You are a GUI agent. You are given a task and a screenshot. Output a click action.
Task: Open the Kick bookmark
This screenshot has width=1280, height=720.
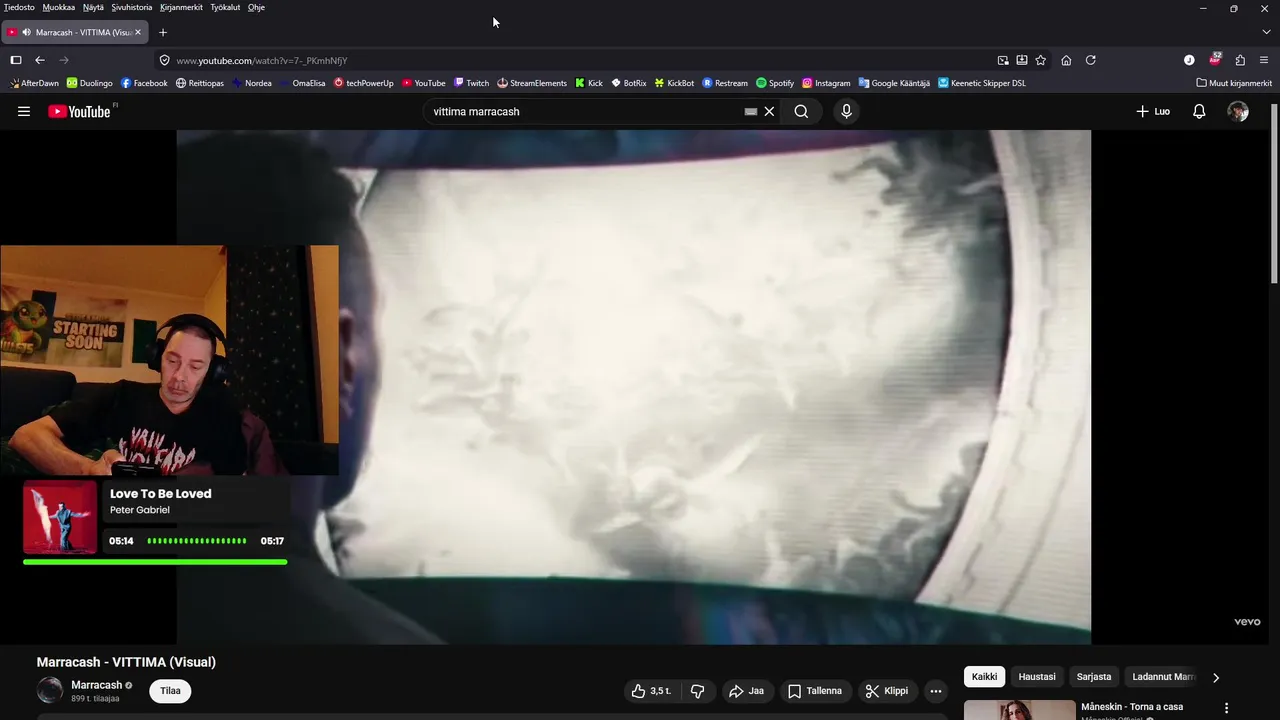[589, 83]
